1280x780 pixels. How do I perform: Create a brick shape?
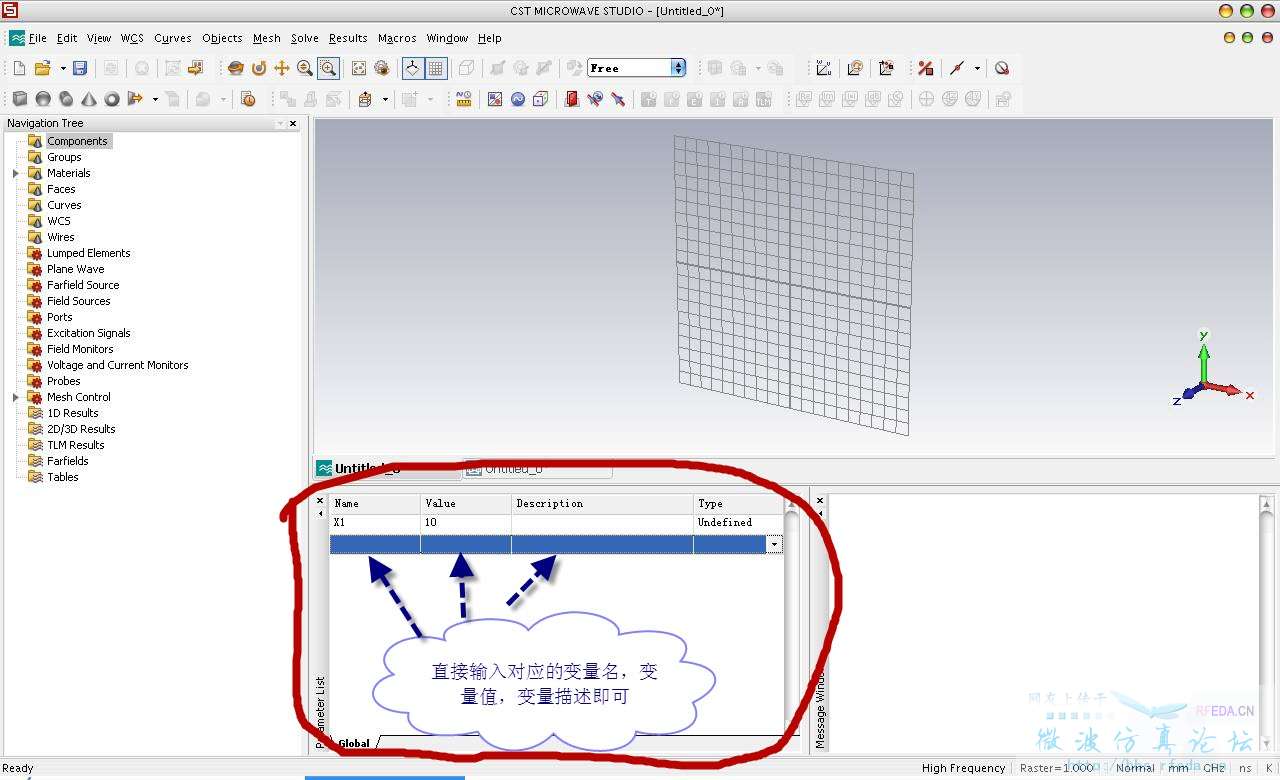20,99
